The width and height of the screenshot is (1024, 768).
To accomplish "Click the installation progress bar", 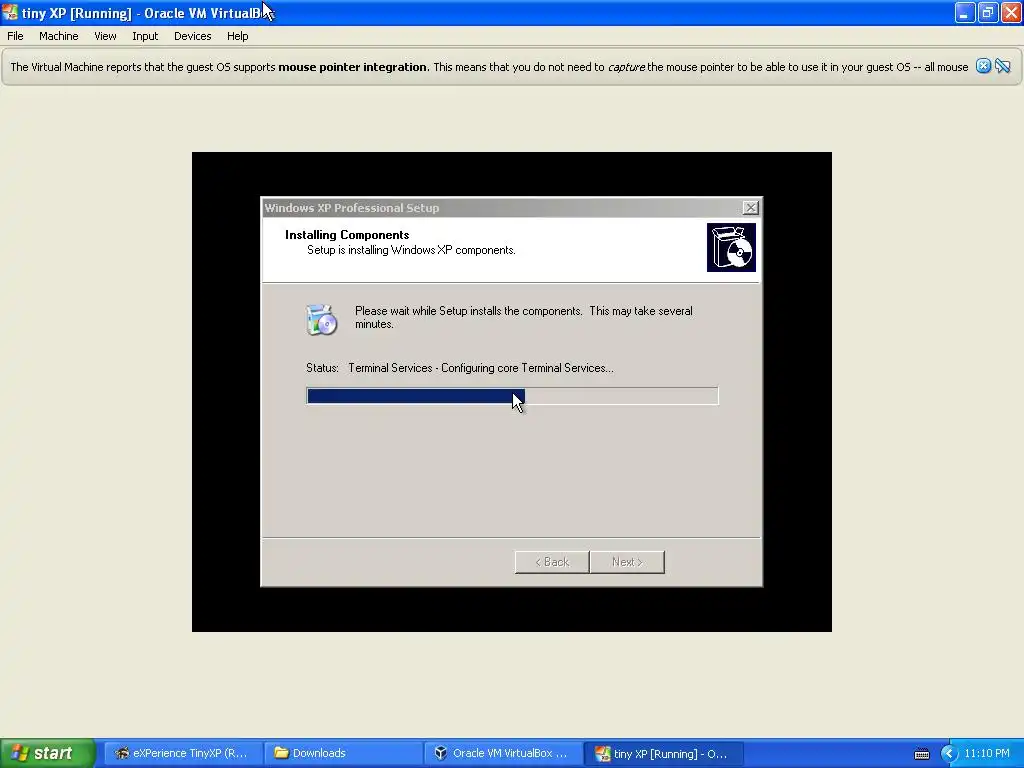I will 512,396.
